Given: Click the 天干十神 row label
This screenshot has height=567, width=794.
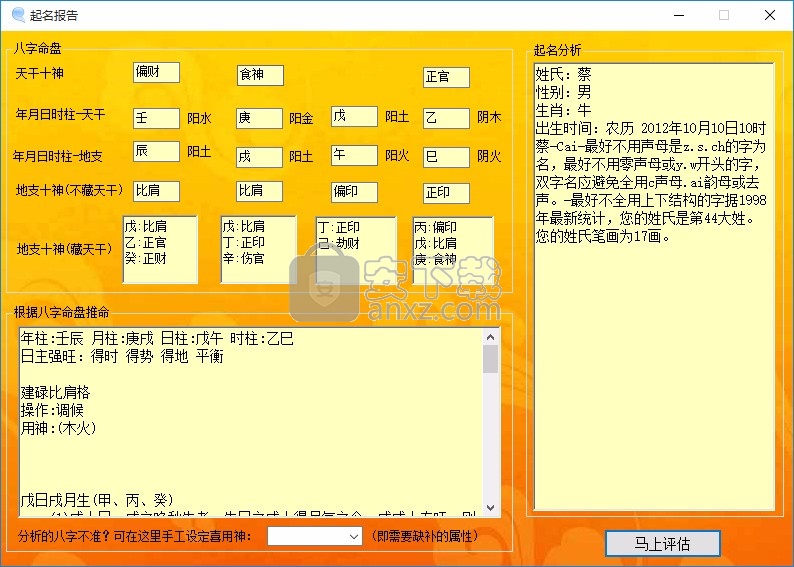Looking at the screenshot, I should (x=39, y=73).
